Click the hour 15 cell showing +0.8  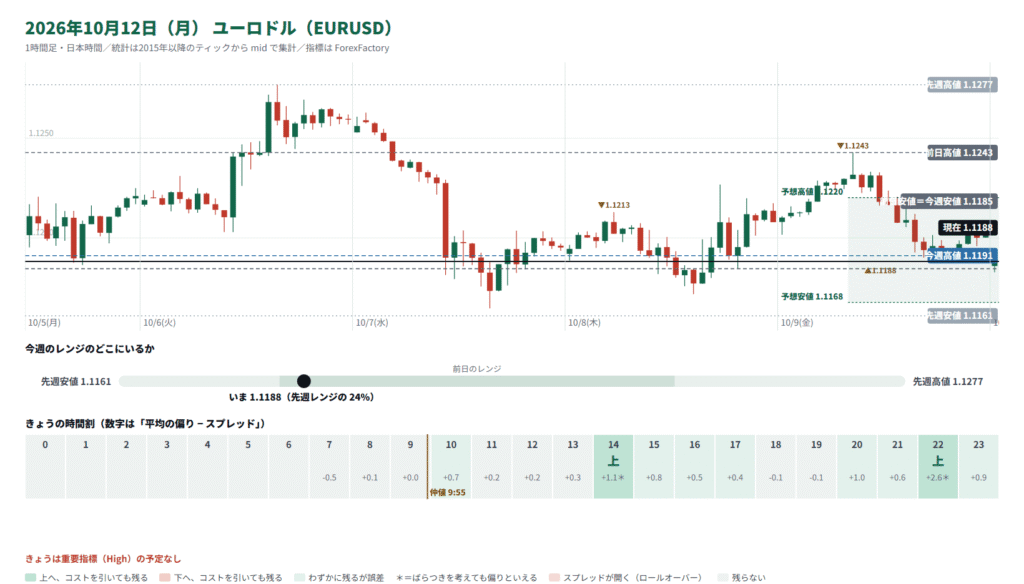[654, 466]
